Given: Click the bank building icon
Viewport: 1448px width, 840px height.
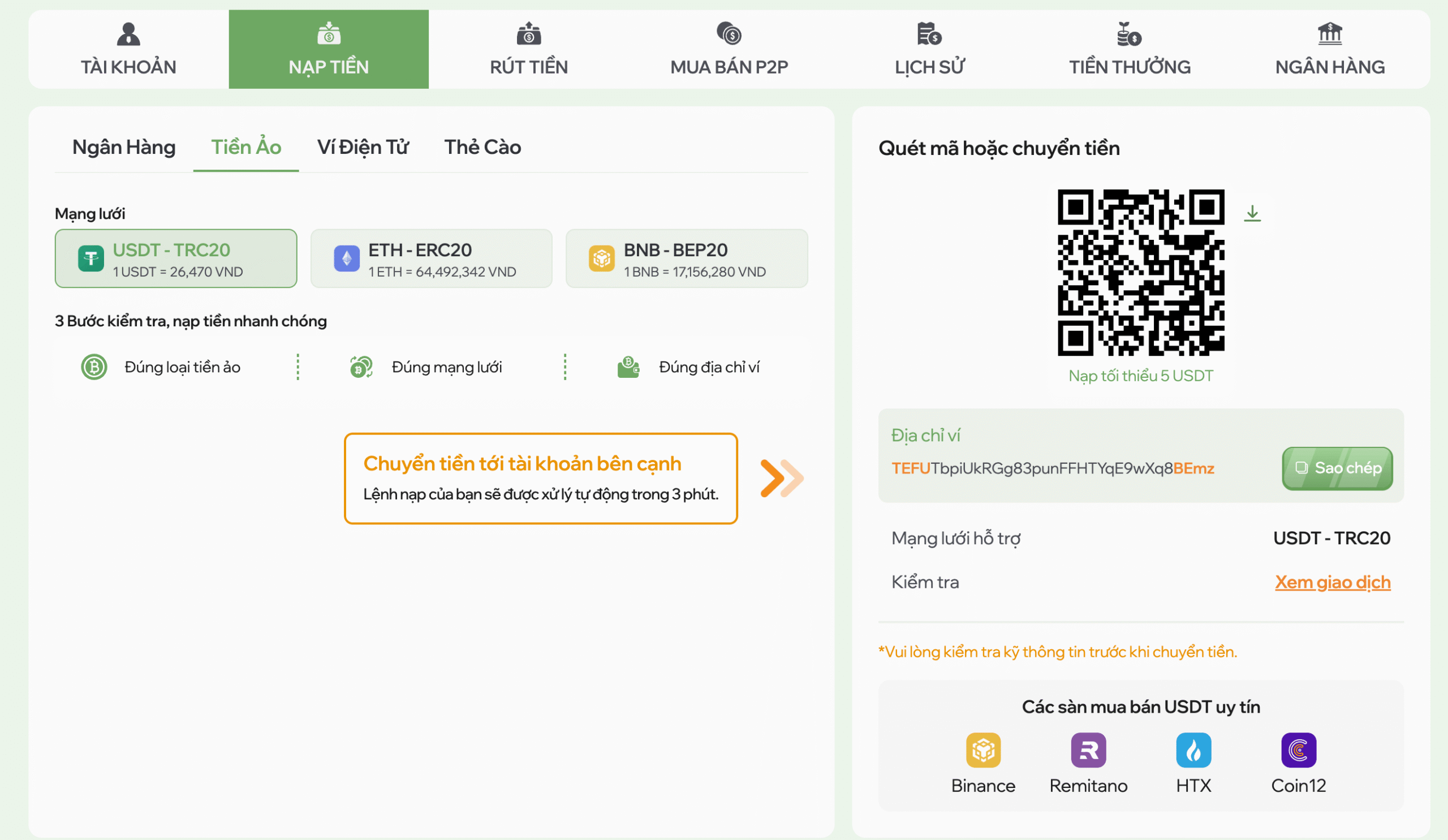Looking at the screenshot, I should (1330, 33).
